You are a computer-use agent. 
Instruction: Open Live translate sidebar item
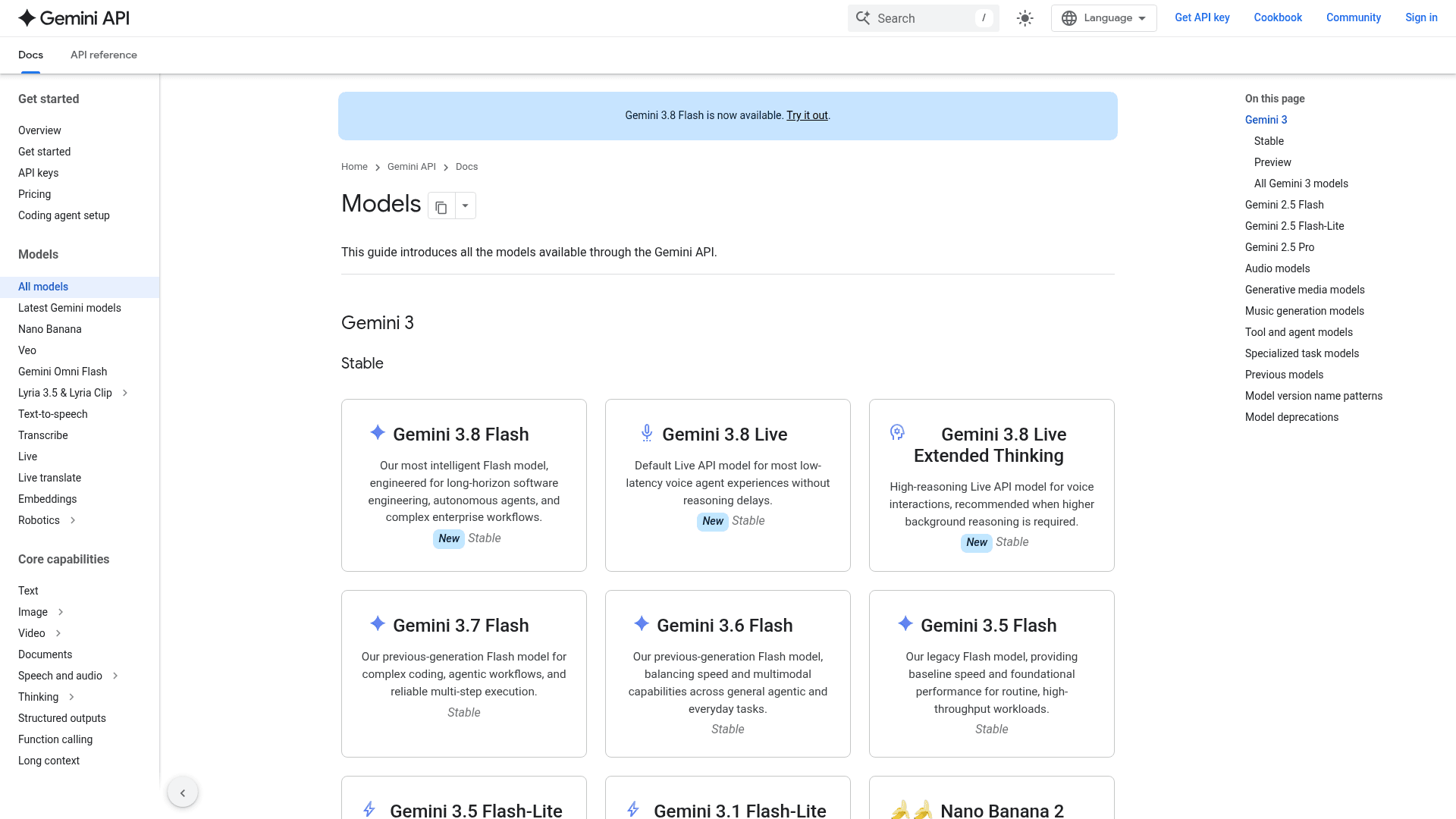coord(50,478)
